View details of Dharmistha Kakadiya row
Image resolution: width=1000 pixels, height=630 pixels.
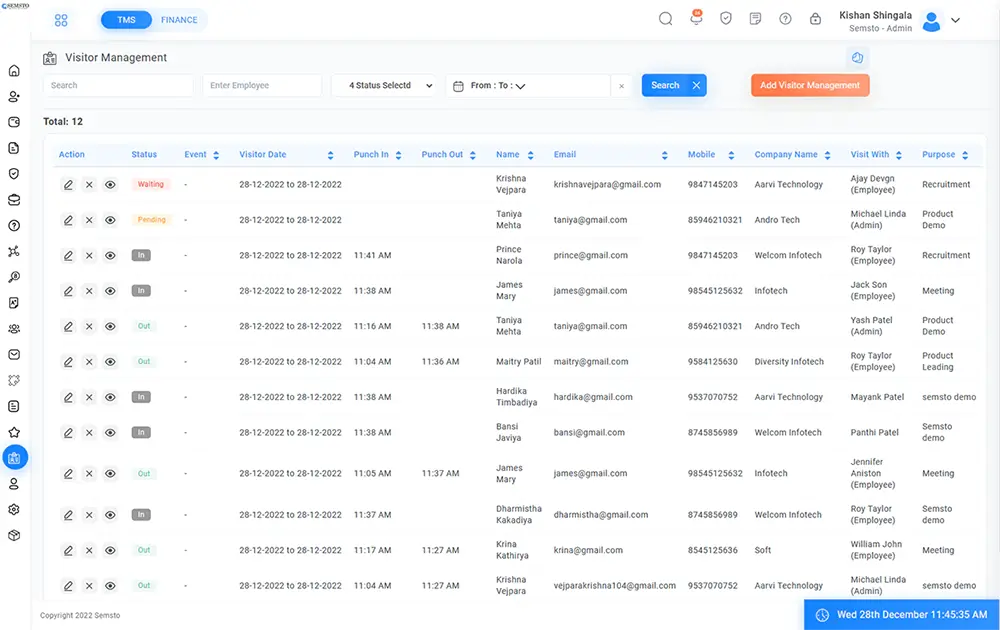[110, 515]
